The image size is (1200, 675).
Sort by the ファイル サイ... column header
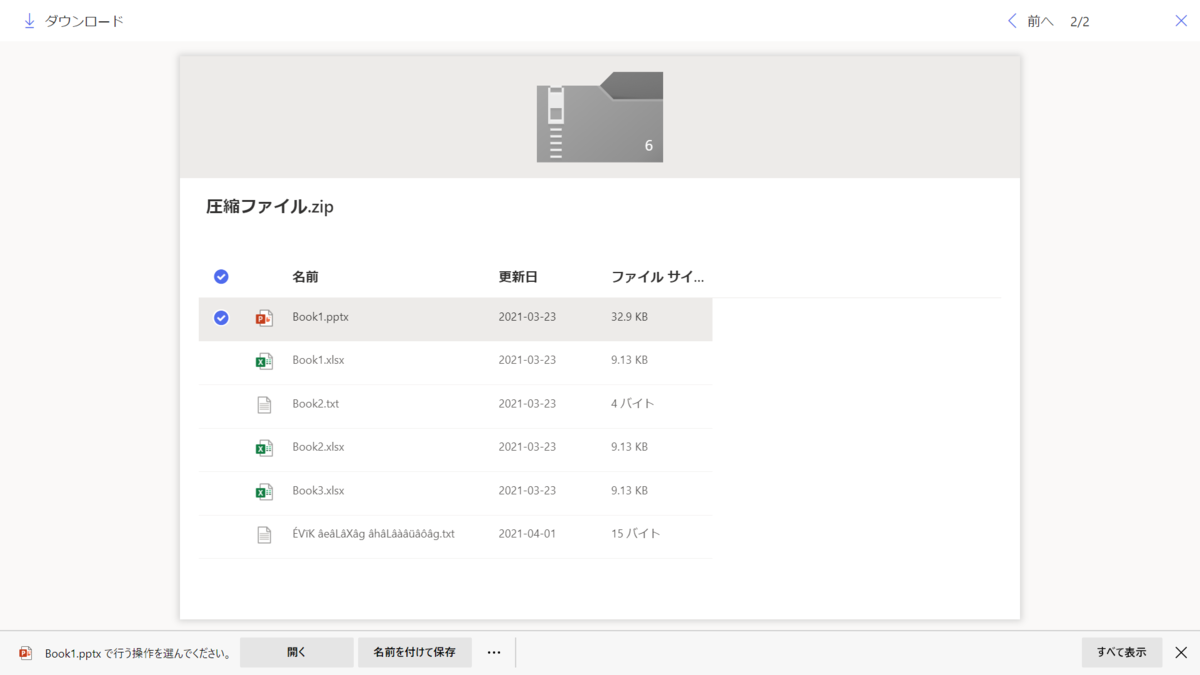(x=657, y=277)
